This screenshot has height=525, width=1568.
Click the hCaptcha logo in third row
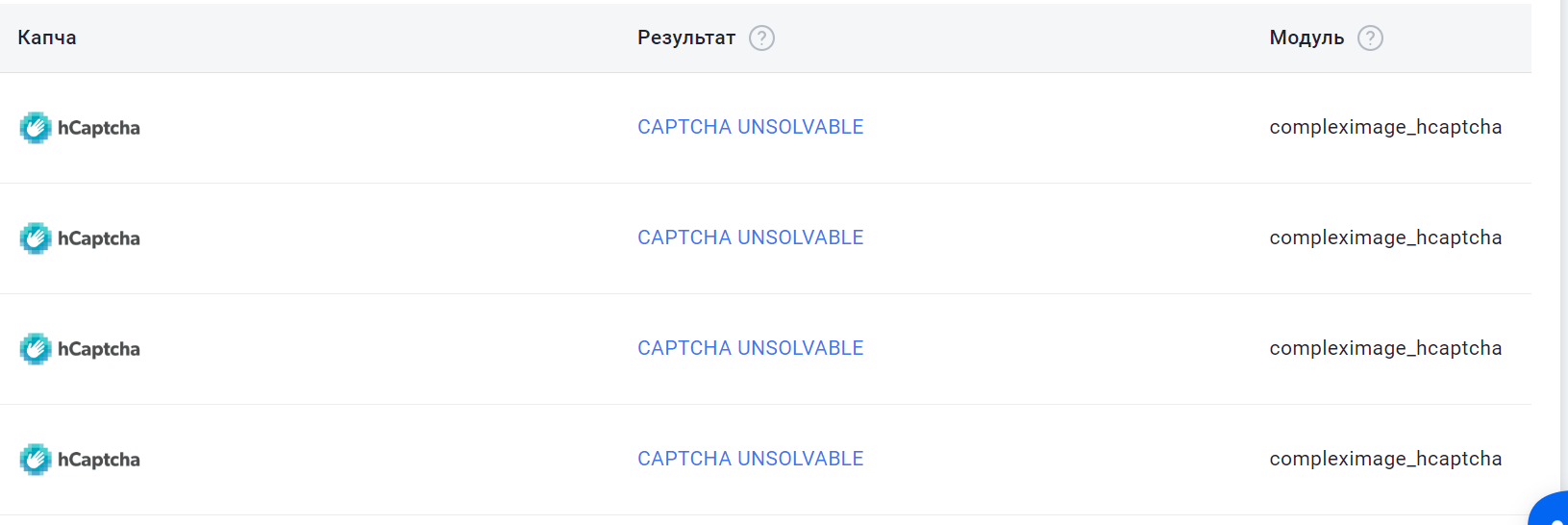[36, 348]
